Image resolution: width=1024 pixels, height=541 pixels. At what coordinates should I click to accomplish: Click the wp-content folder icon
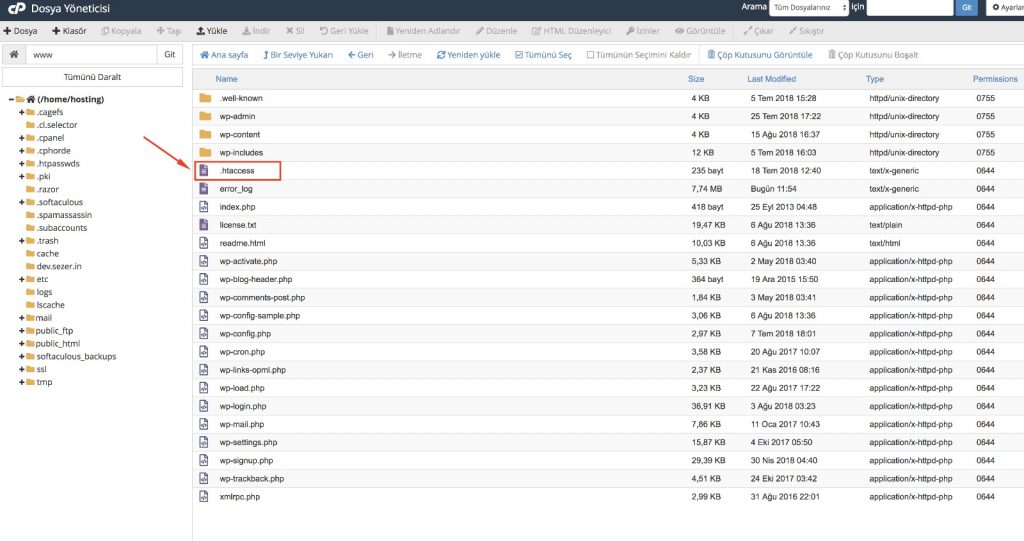[205, 135]
